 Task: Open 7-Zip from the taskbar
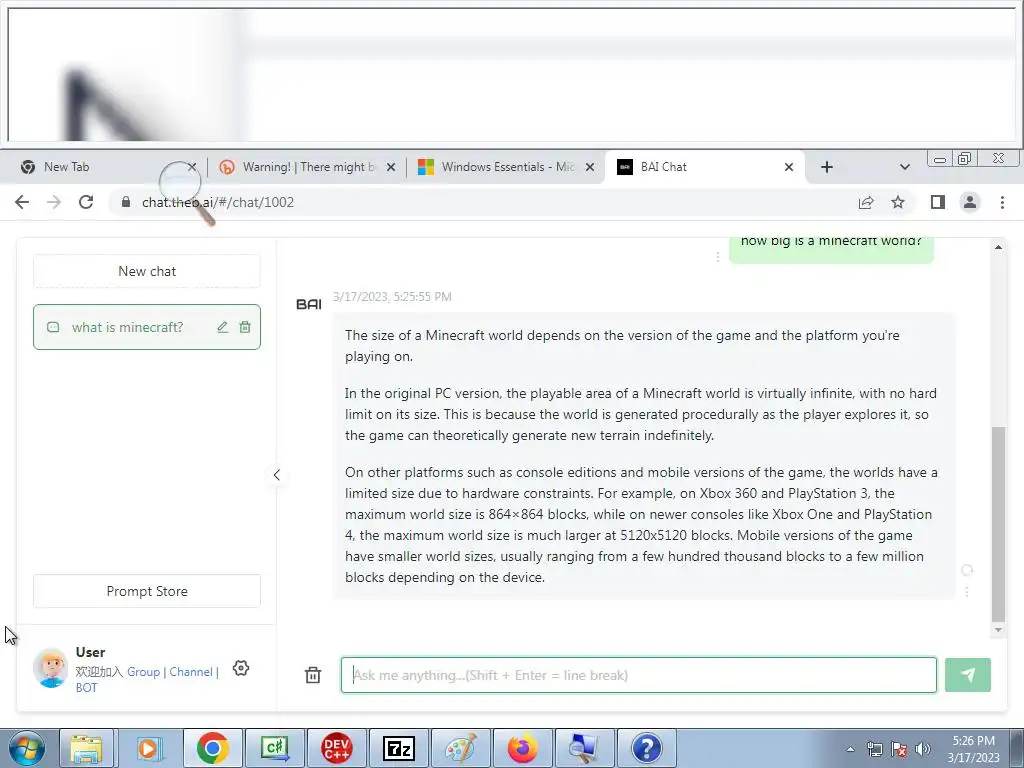(398, 748)
